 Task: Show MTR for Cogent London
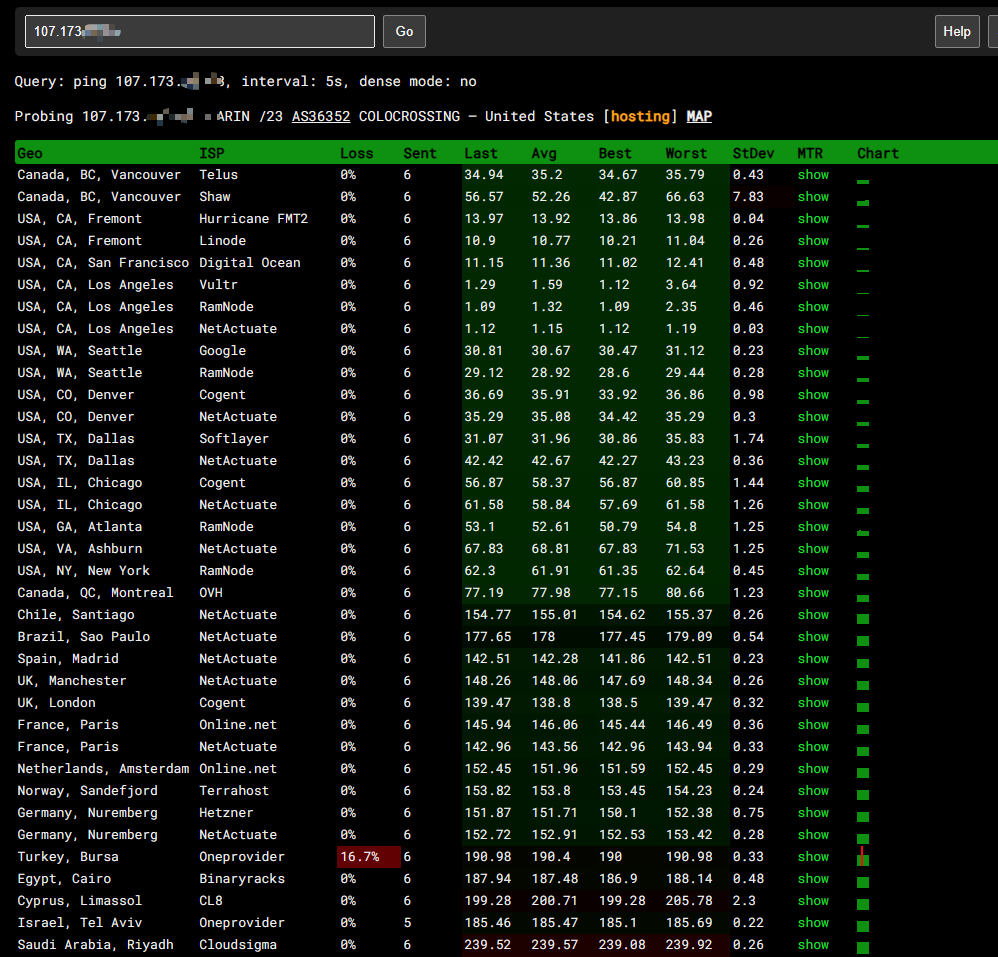coord(813,703)
